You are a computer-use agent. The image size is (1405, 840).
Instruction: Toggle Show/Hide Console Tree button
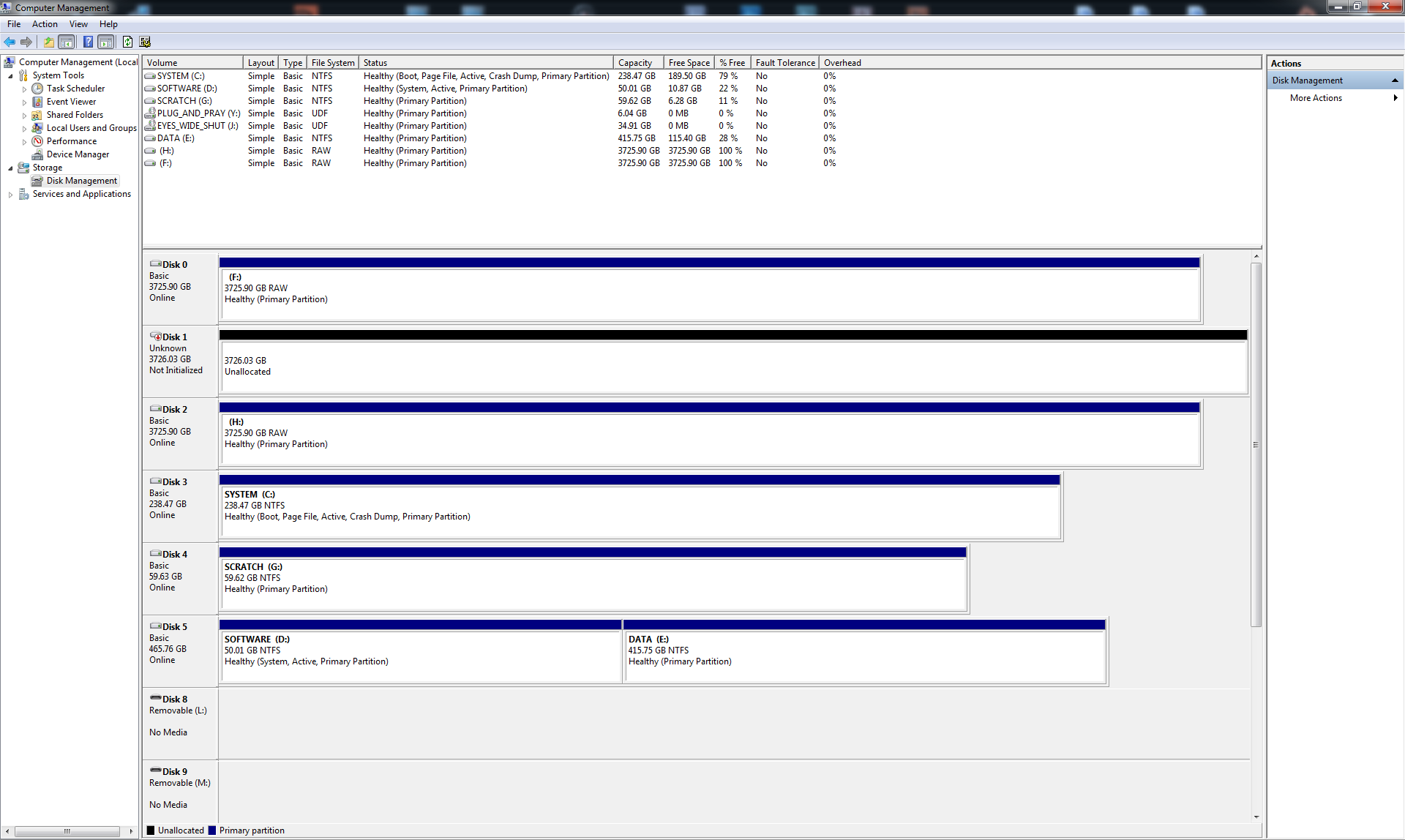67,42
